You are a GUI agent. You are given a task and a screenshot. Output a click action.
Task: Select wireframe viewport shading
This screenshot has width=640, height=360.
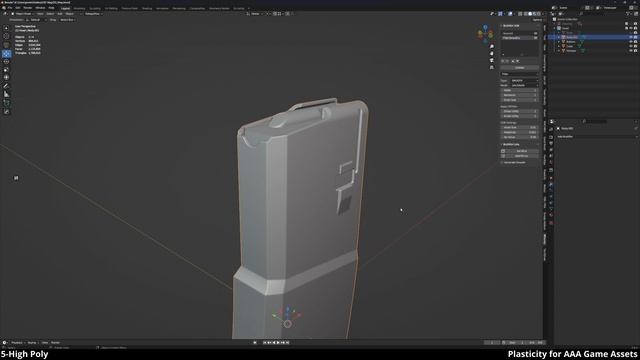525,14
